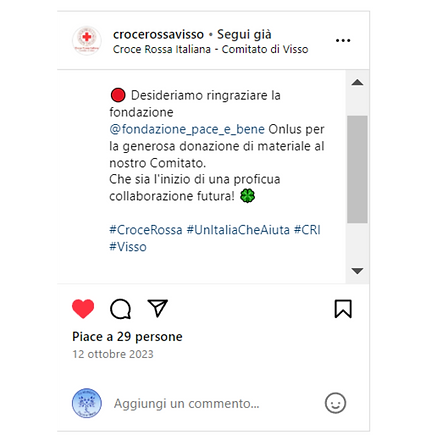Open @fondazione_pace_e_bene mention
This screenshot has width=445, height=444.
[187, 129]
